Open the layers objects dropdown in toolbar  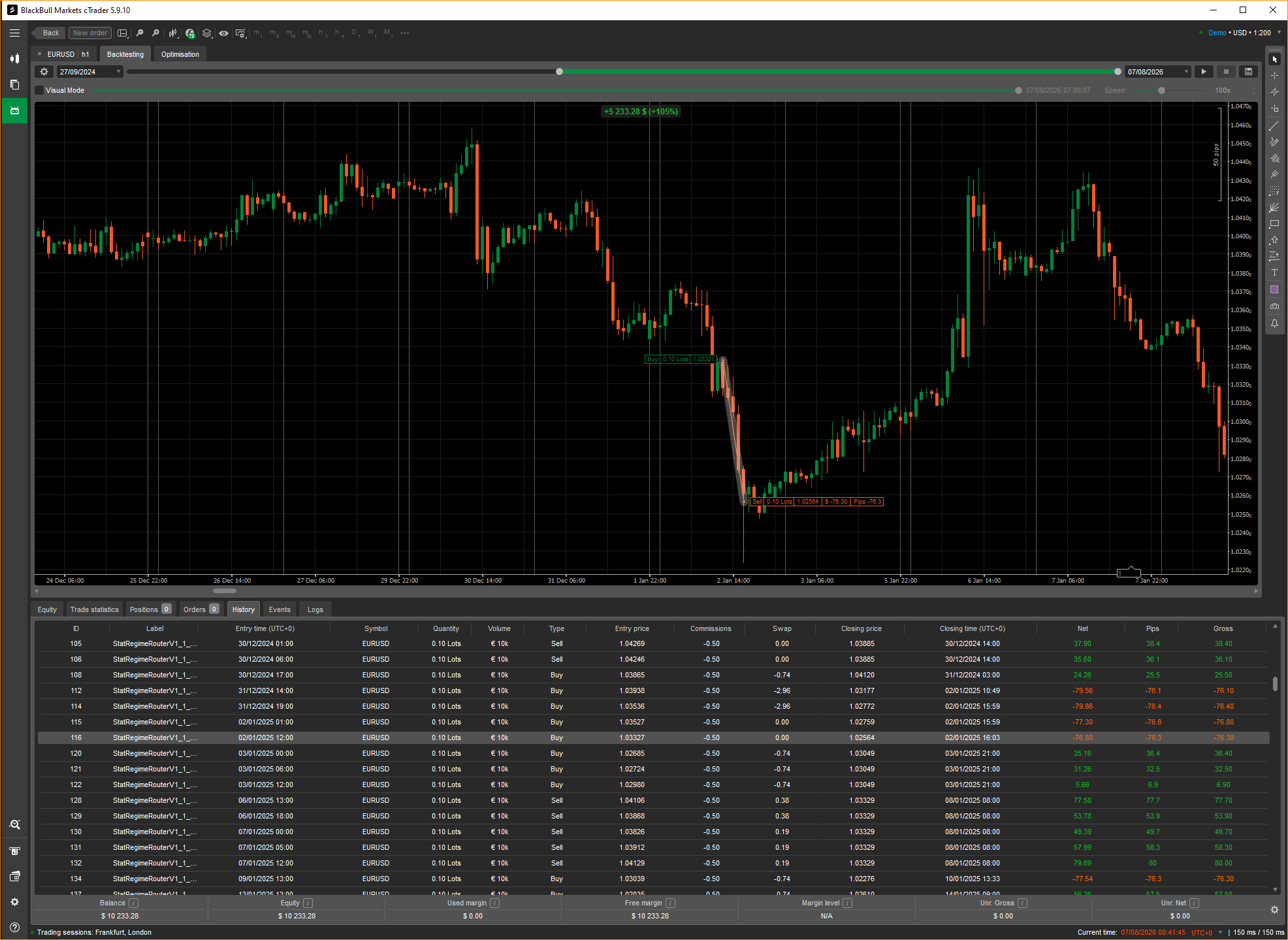tap(207, 33)
